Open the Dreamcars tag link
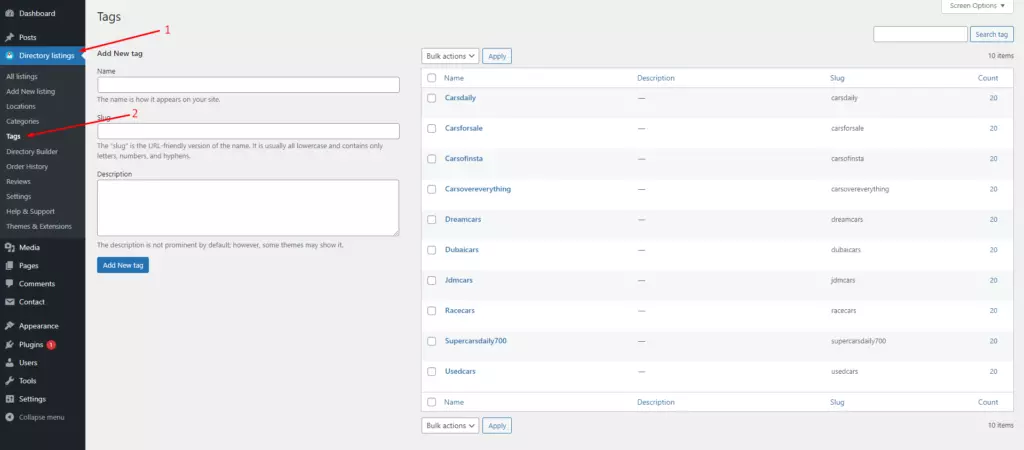Image resolution: width=1024 pixels, height=450 pixels. click(463, 219)
